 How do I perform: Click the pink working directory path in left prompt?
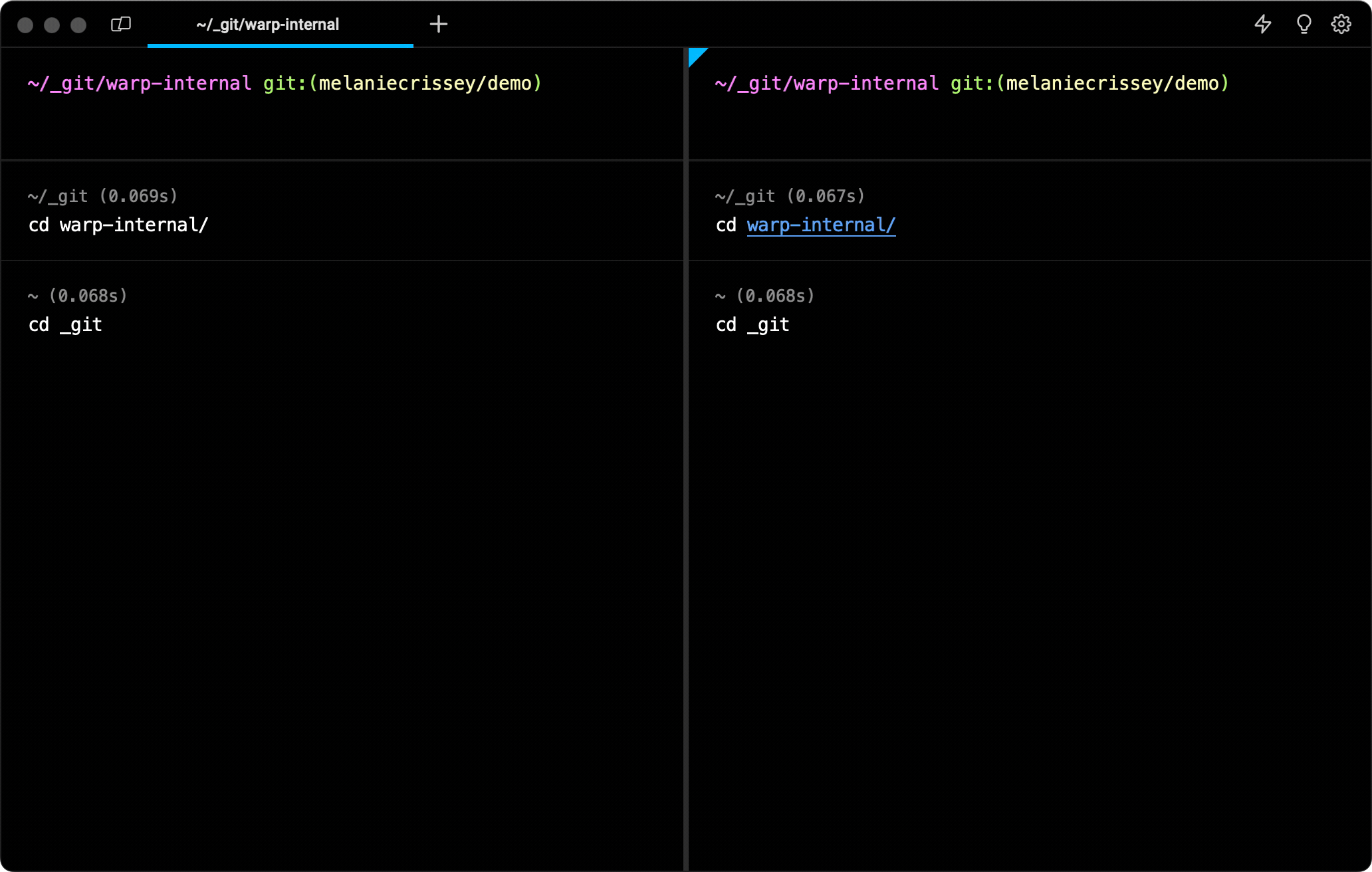point(140,84)
